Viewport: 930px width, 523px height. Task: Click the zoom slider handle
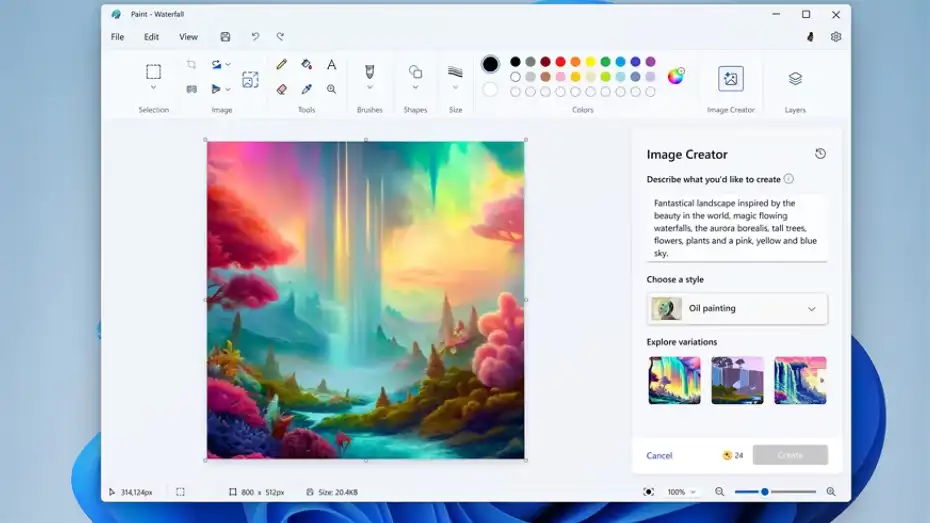(x=765, y=492)
